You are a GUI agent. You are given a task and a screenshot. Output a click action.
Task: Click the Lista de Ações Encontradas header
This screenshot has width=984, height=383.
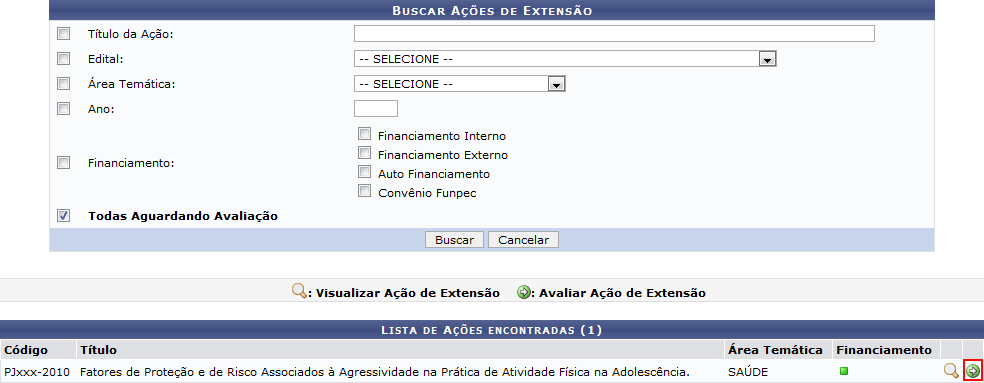click(x=492, y=330)
